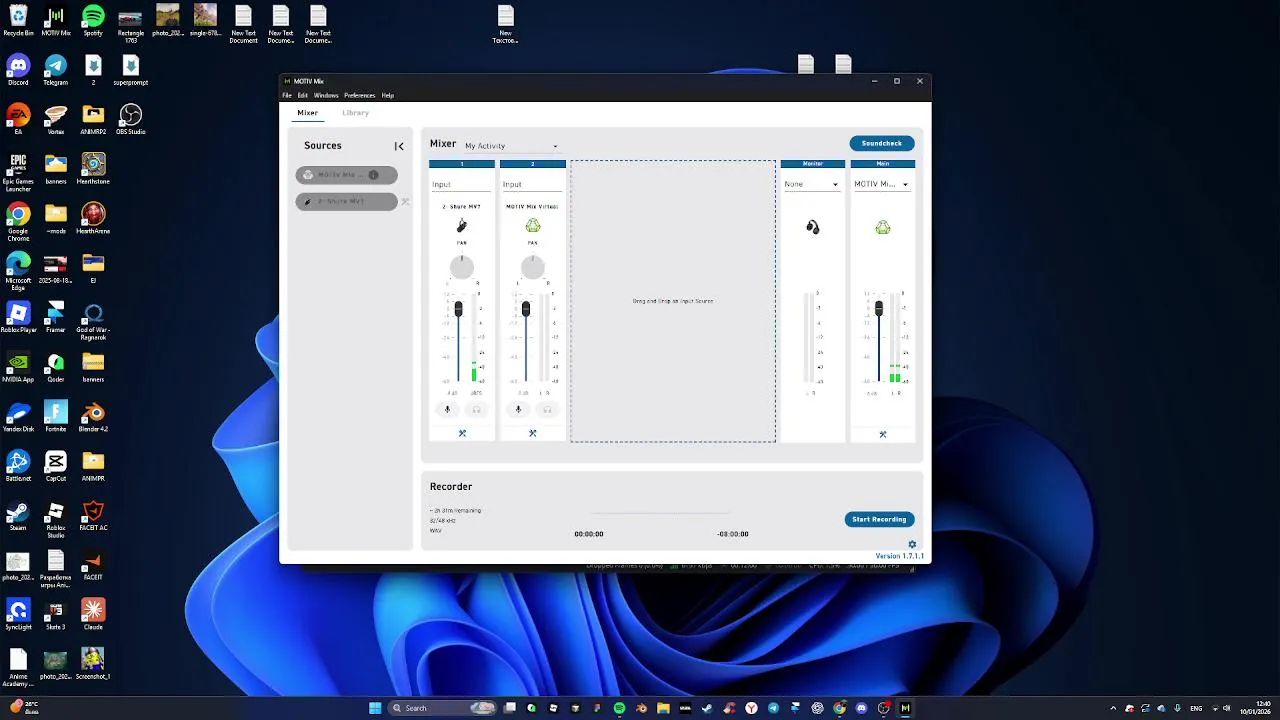Open the Preferences menu

click(x=360, y=95)
